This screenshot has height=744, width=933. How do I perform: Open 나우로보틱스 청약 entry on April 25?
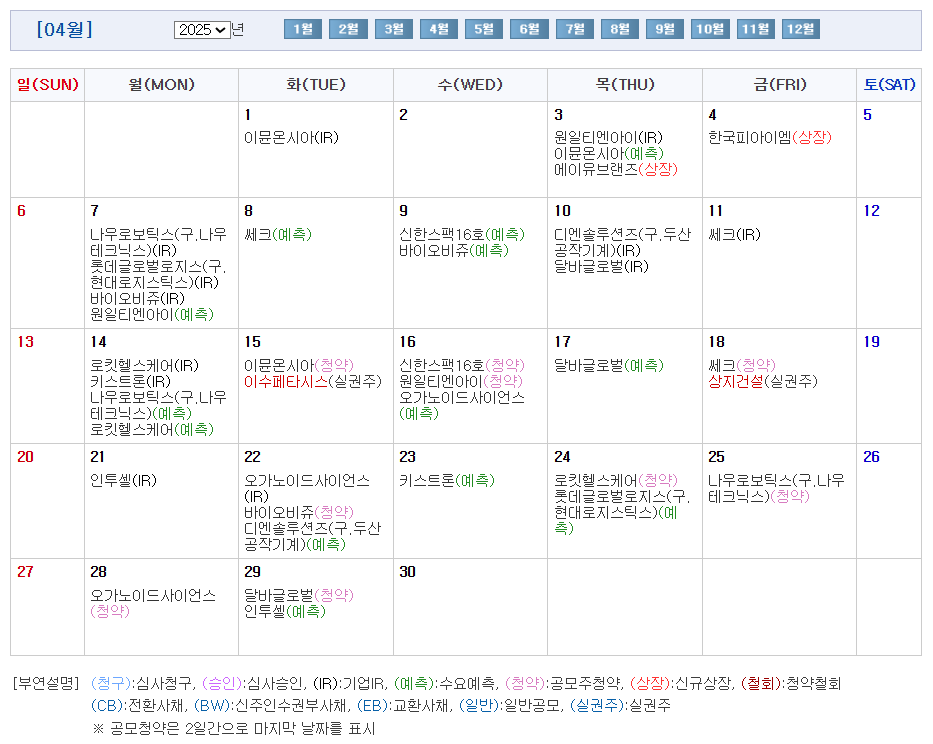(777, 488)
